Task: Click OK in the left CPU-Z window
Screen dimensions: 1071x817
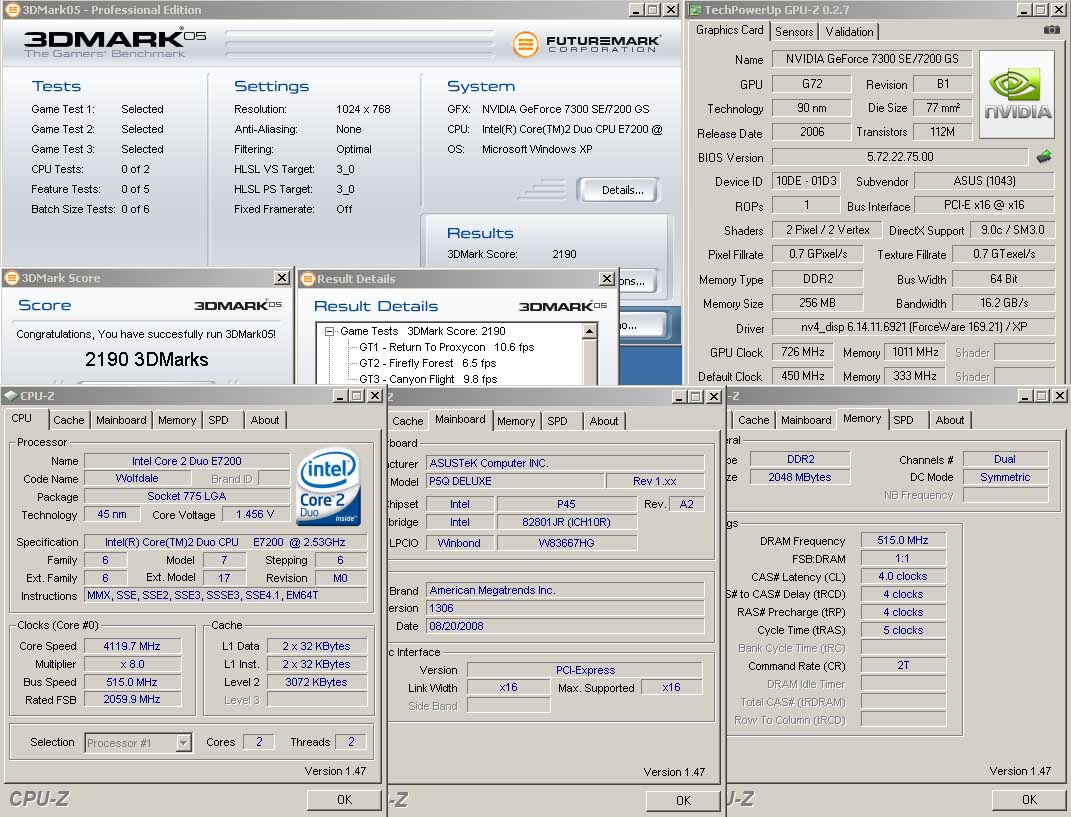Action: 344,799
